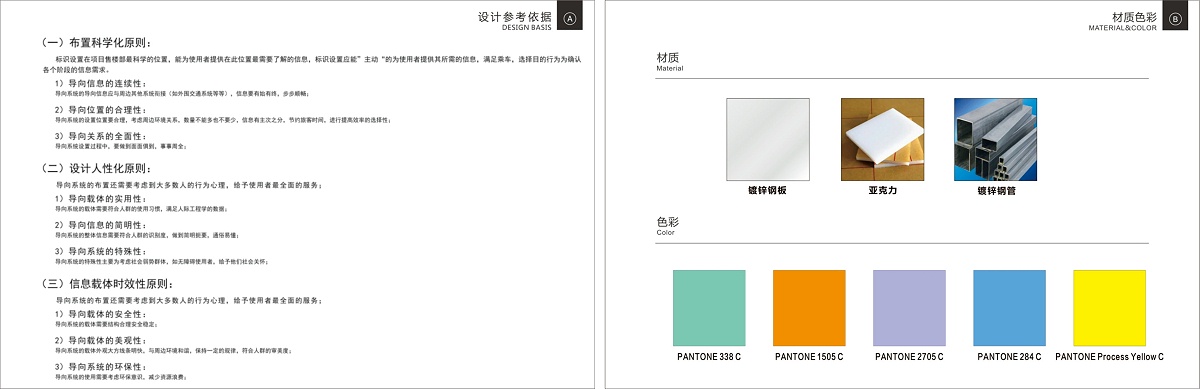Click subheading 2）导向信息的简明性
1200x389 pixels.
pyautogui.click(x=100, y=225)
